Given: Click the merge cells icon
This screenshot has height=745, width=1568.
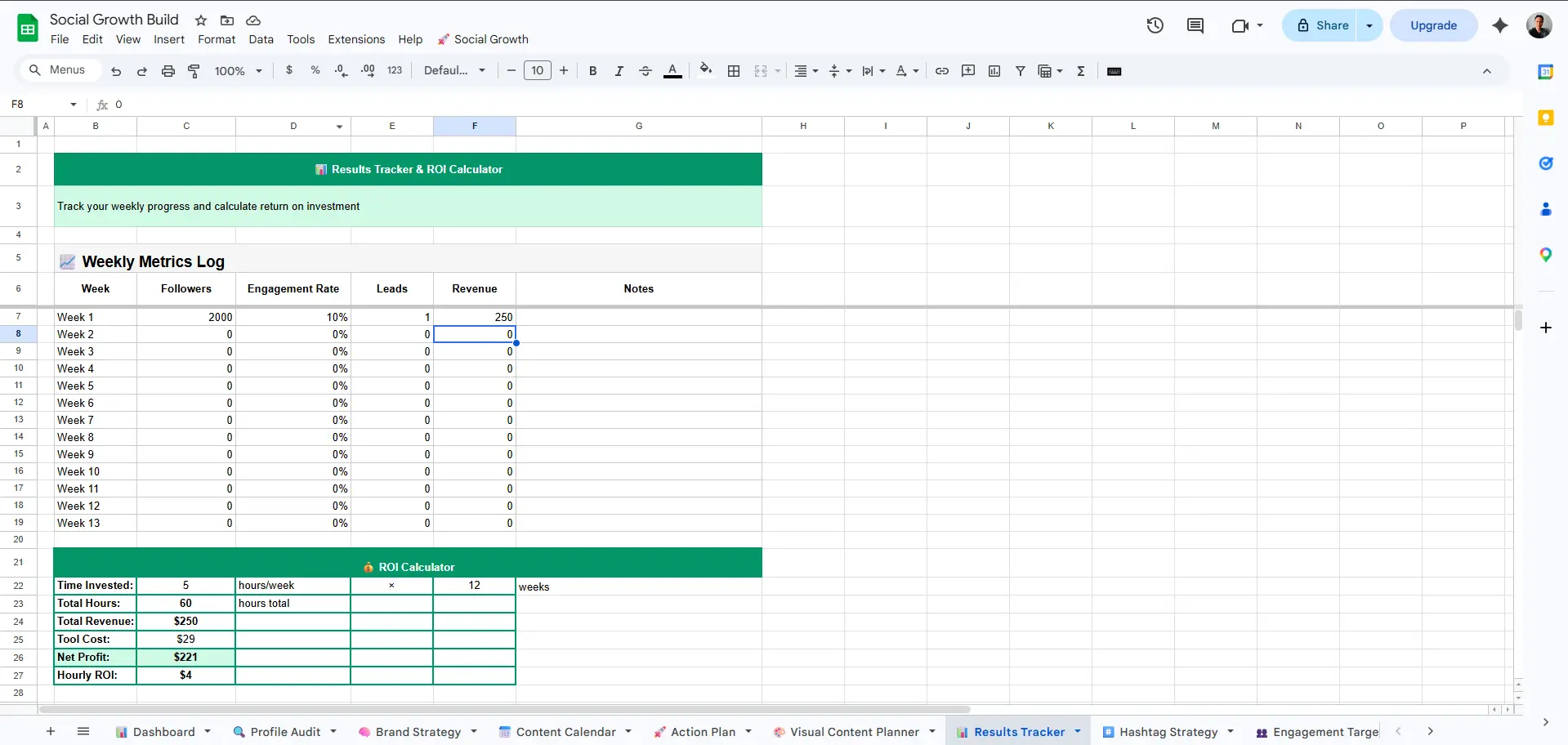Looking at the screenshot, I should pos(761,71).
